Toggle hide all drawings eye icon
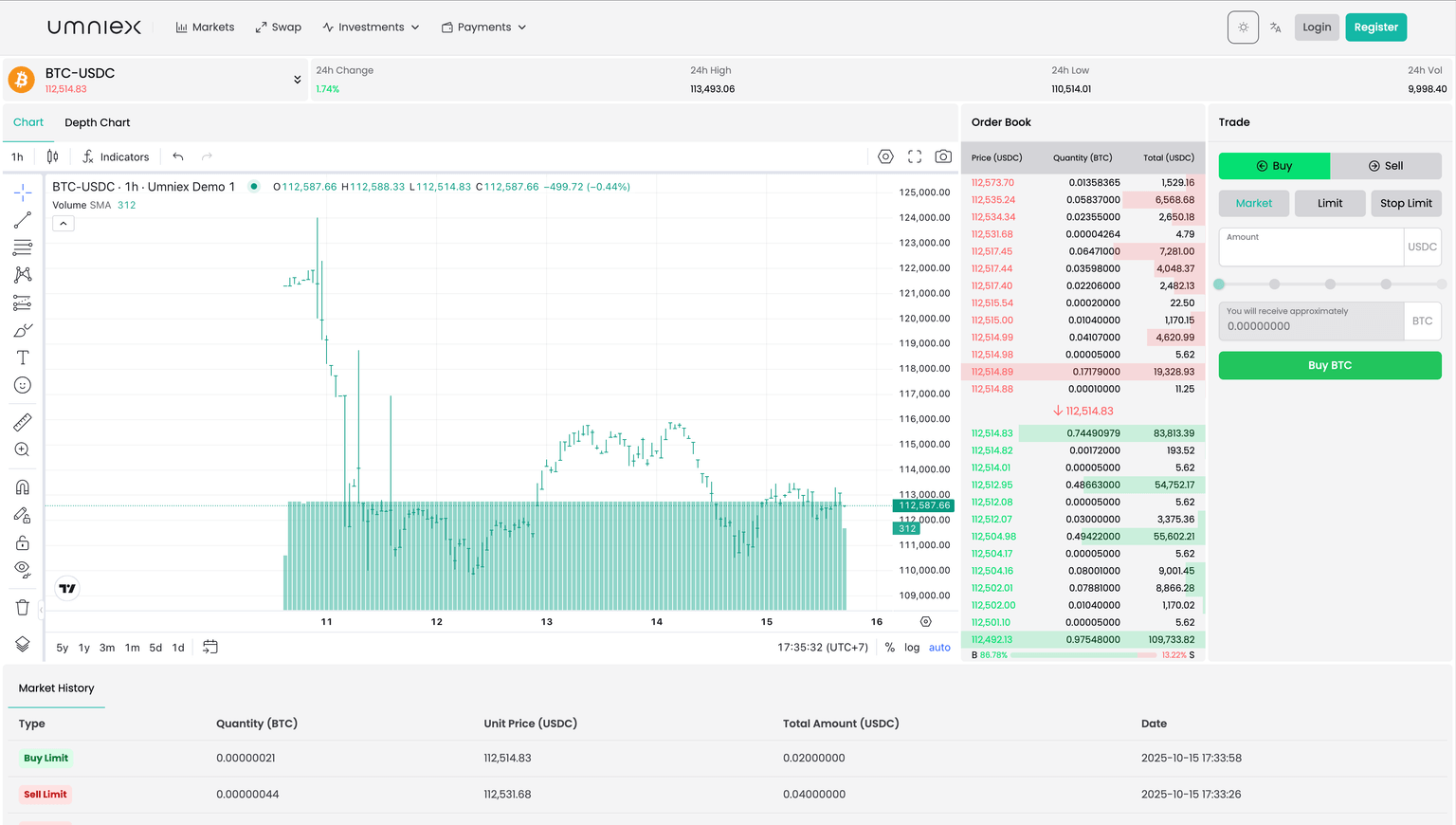This screenshot has width=1456, height=825. point(23,569)
